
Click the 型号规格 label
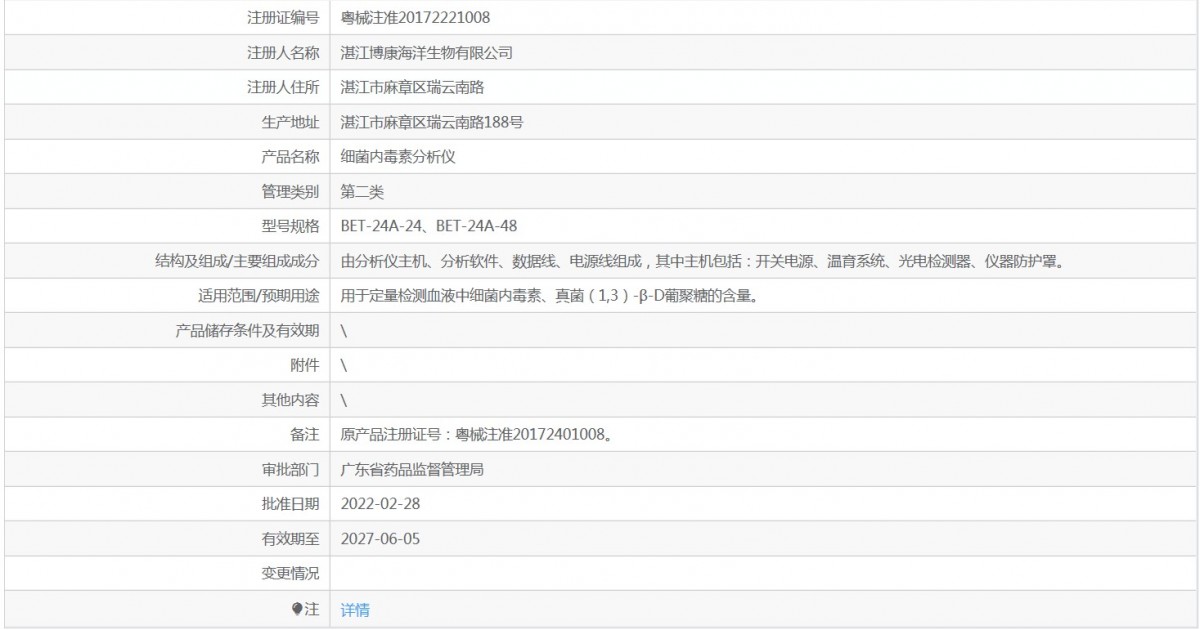[x=290, y=226]
